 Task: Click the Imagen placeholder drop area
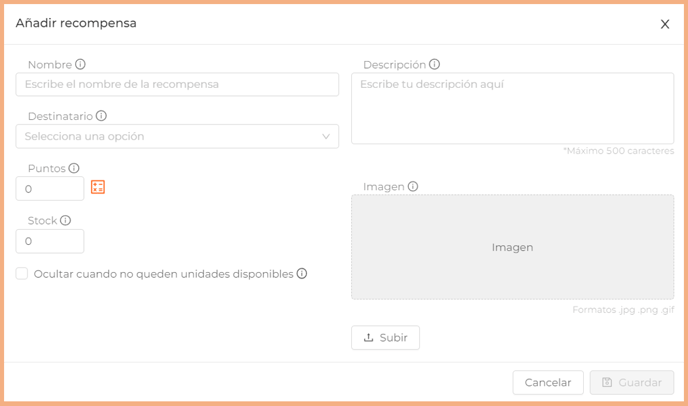512,247
